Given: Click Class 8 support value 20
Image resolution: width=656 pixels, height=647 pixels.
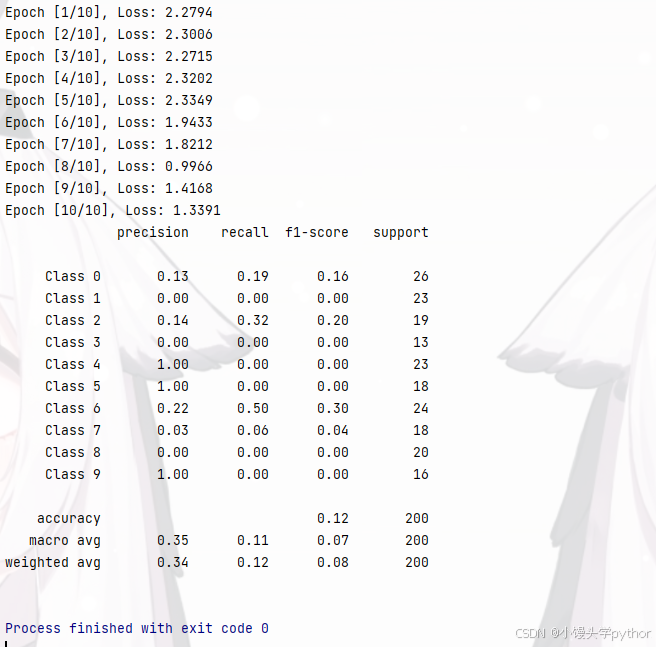Looking at the screenshot, I should tap(421, 452).
